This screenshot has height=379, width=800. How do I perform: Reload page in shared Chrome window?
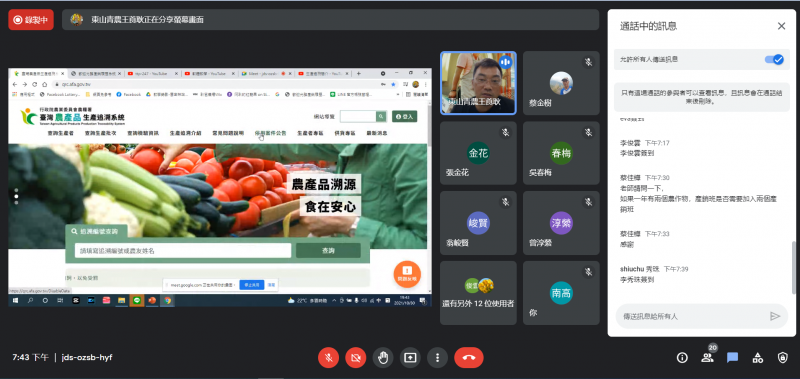35,84
